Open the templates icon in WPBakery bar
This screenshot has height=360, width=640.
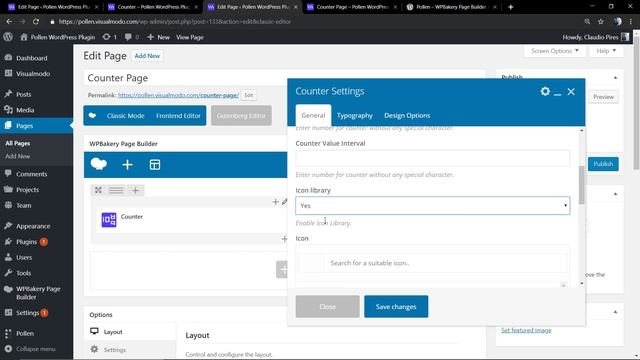coord(155,165)
